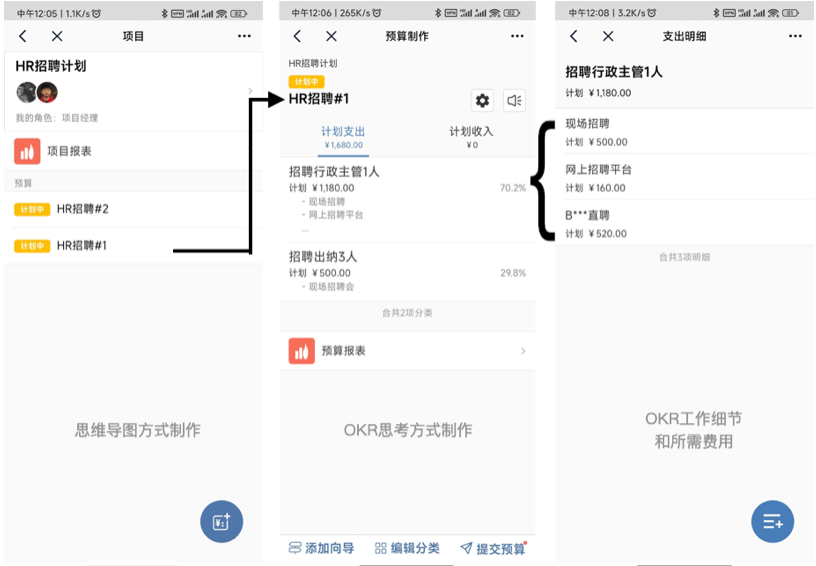The height and width of the screenshot is (566, 816).
Task: Open more options on 支出明细 screen
Action: (x=795, y=36)
